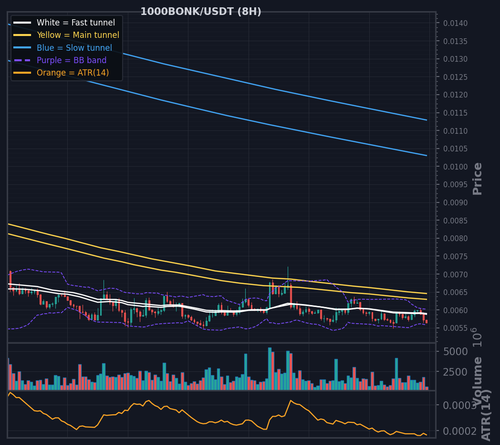Click the vertical 'ATR(14)' axis title
This screenshot has height=445, width=500.
click(x=486, y=415)
